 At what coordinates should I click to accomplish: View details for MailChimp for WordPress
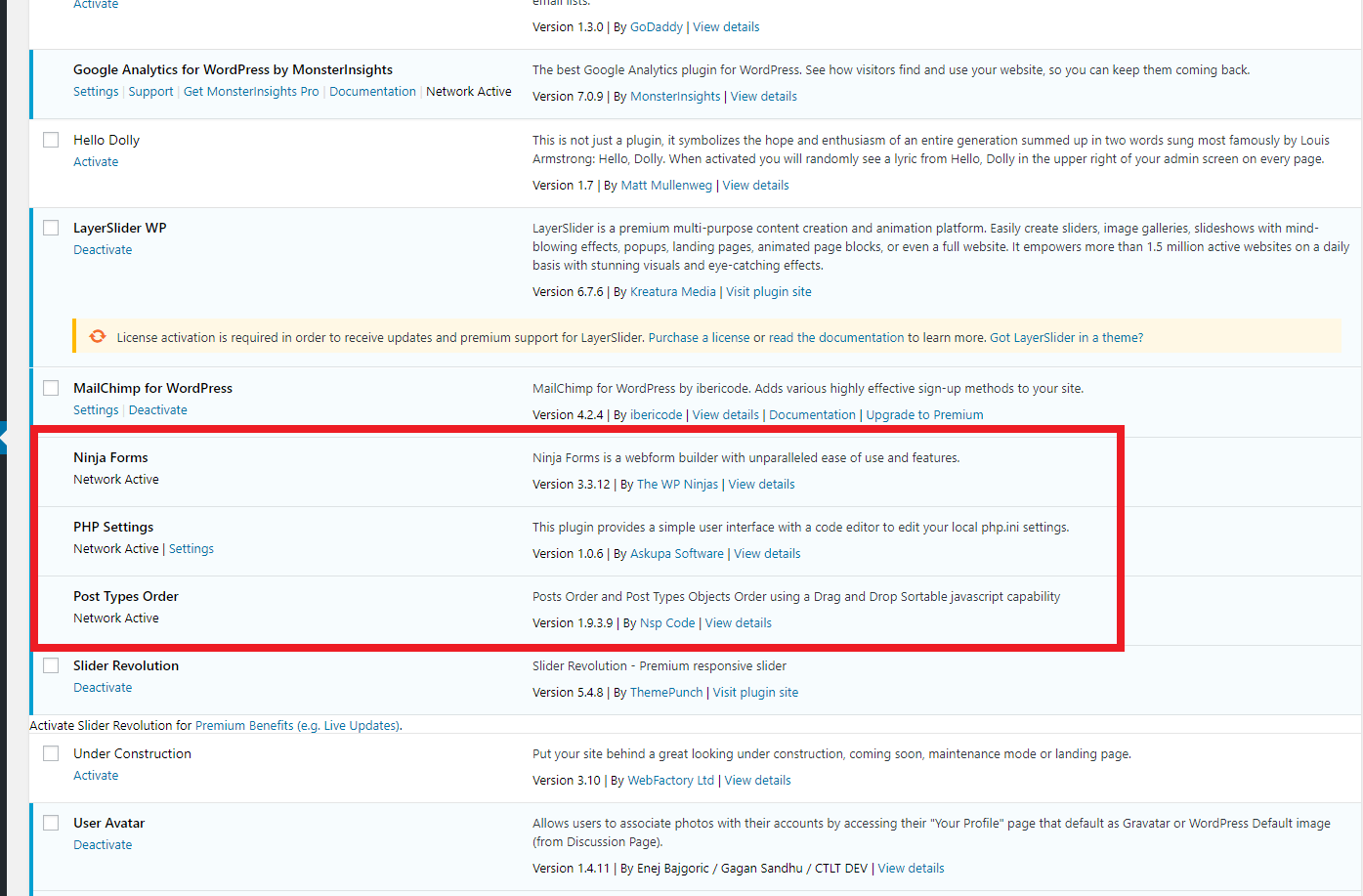726,414
